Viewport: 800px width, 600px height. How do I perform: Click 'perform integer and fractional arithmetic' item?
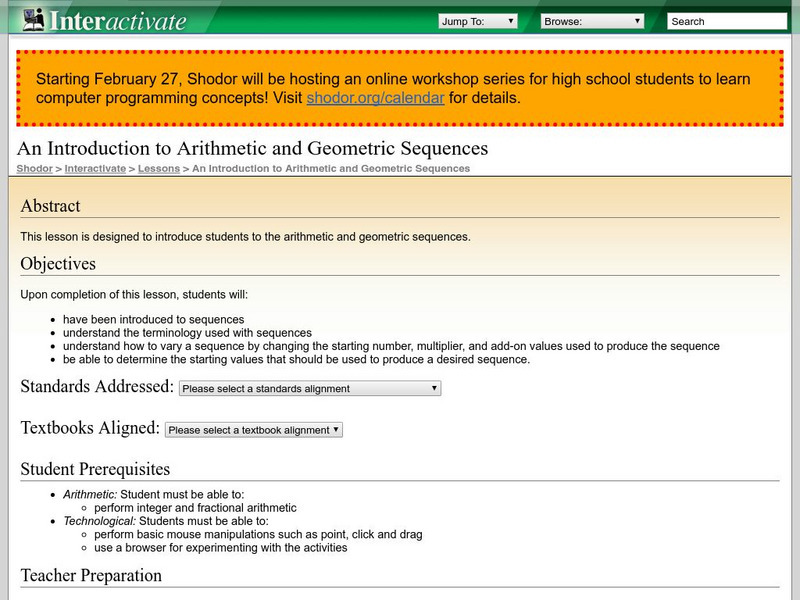(x=195, y=508)
